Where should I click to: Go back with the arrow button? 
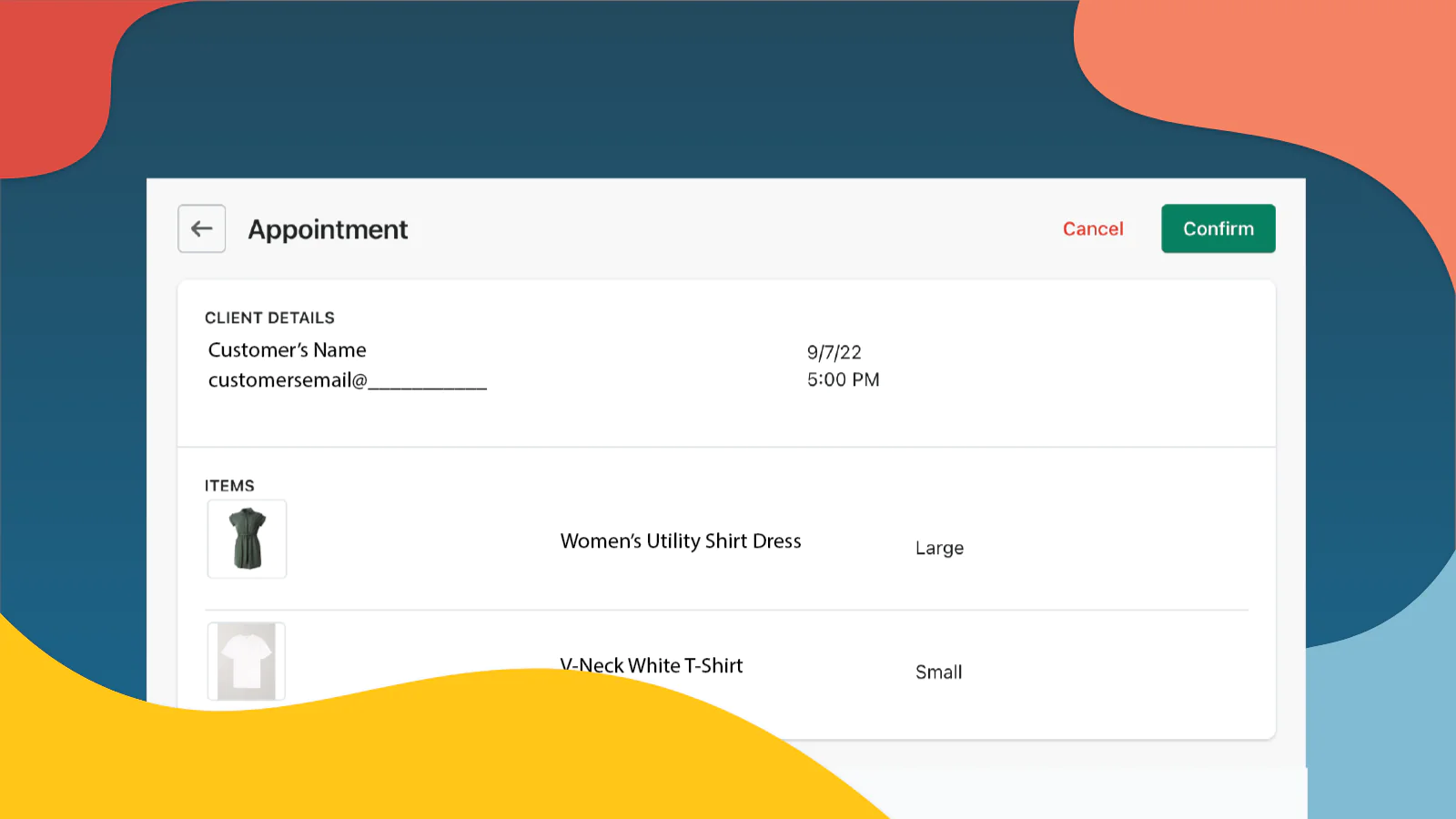tap(201, 228)
